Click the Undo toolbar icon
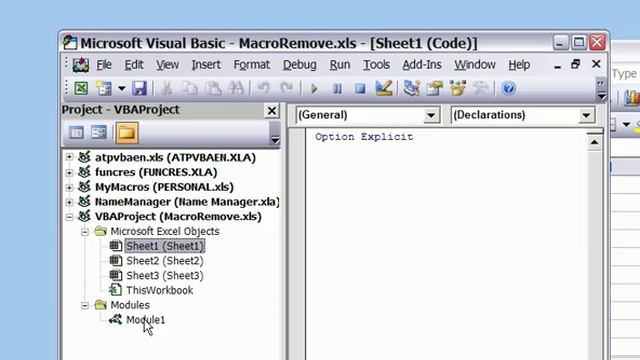This screenshot has width=640, height=360. (264, 88)
